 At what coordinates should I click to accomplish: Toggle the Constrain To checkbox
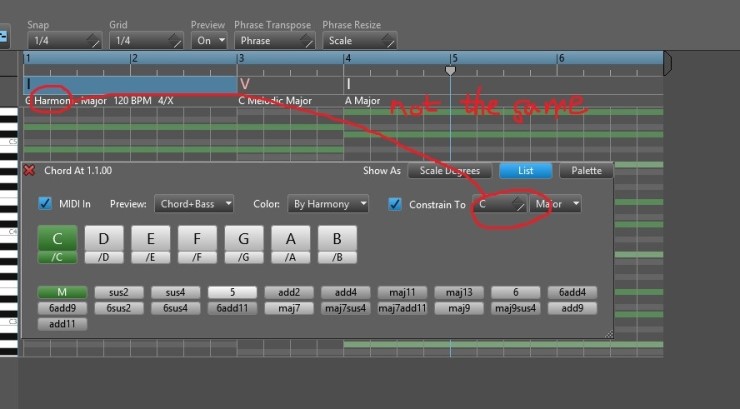point(395,204)
